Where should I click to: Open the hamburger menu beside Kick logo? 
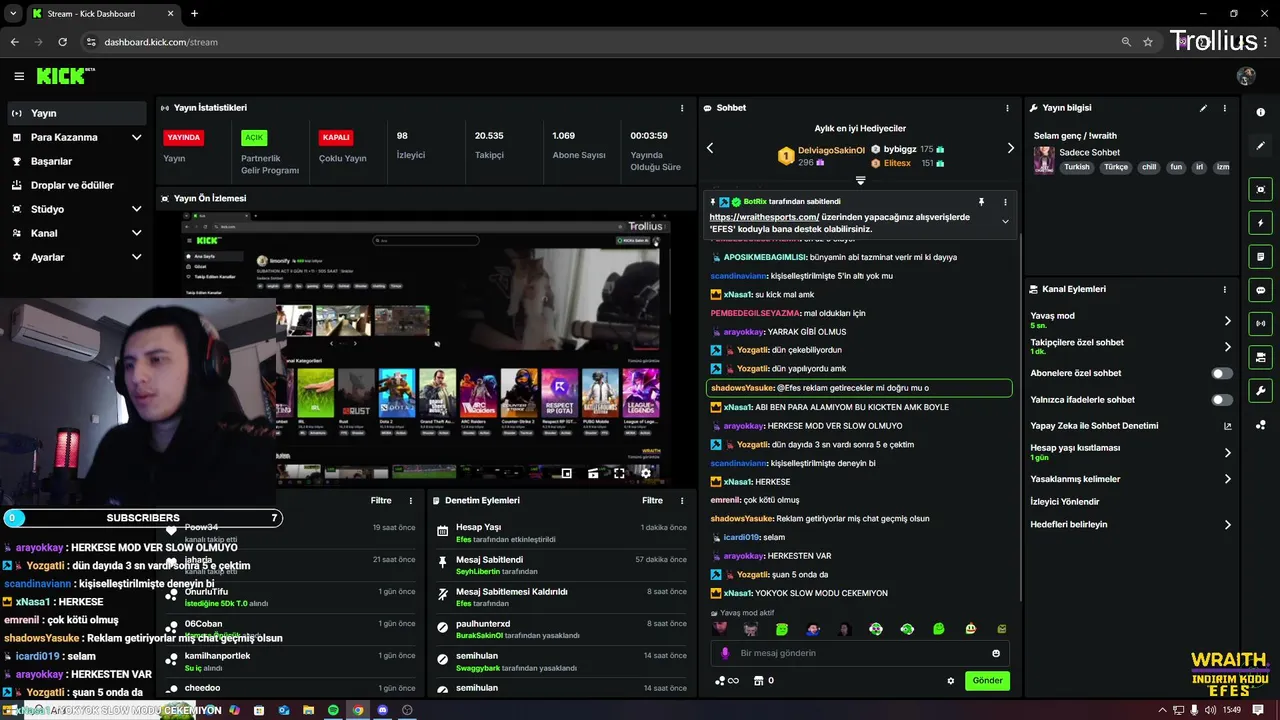coord(19,76)
